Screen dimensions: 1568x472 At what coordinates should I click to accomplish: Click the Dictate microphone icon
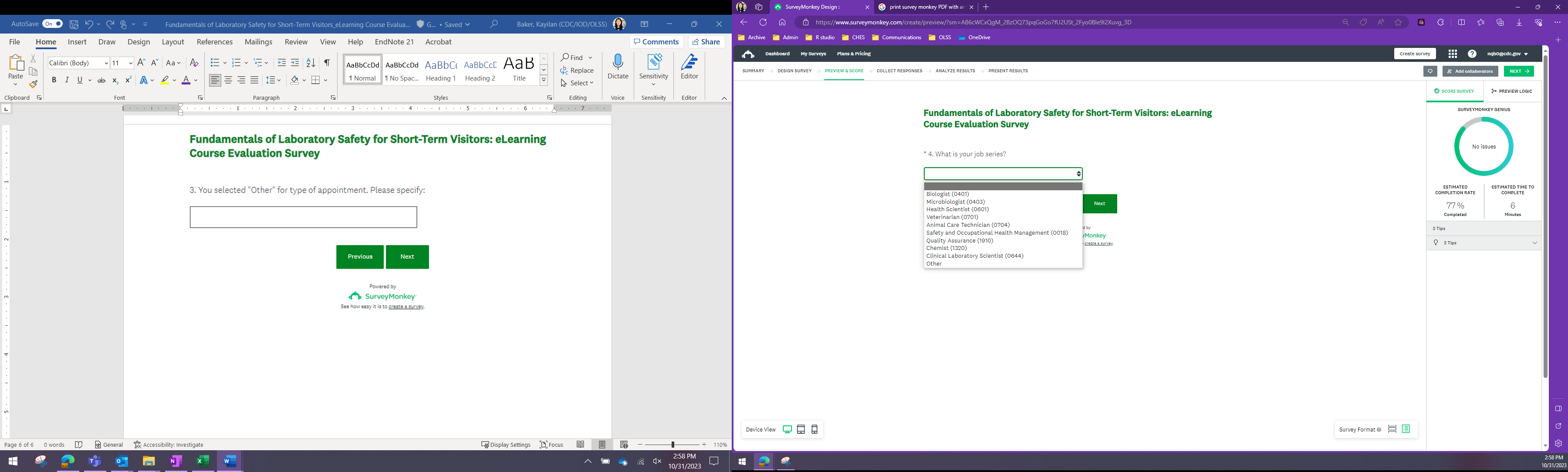618,63
